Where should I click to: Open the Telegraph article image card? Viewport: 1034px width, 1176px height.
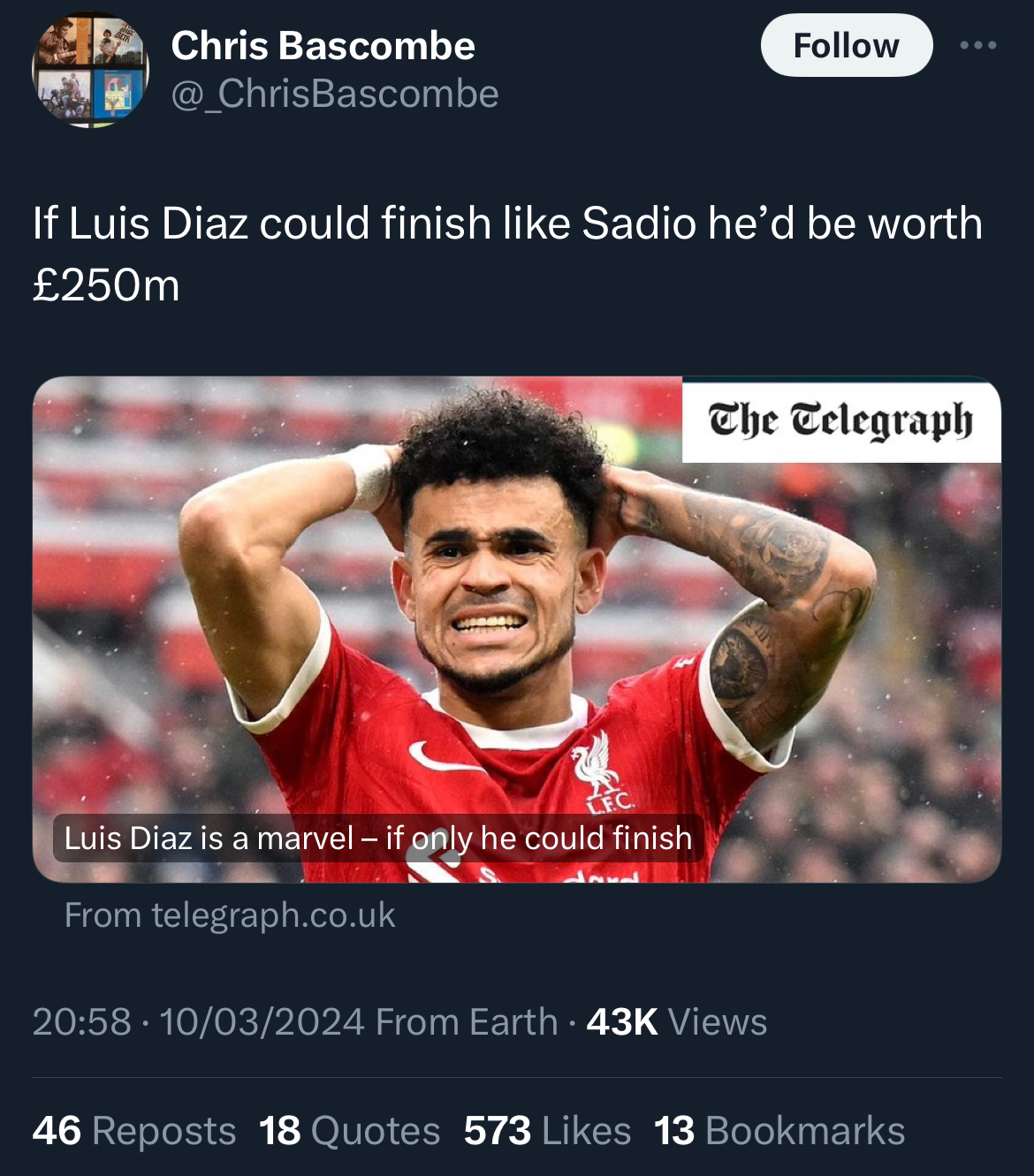tap(517, 629)
